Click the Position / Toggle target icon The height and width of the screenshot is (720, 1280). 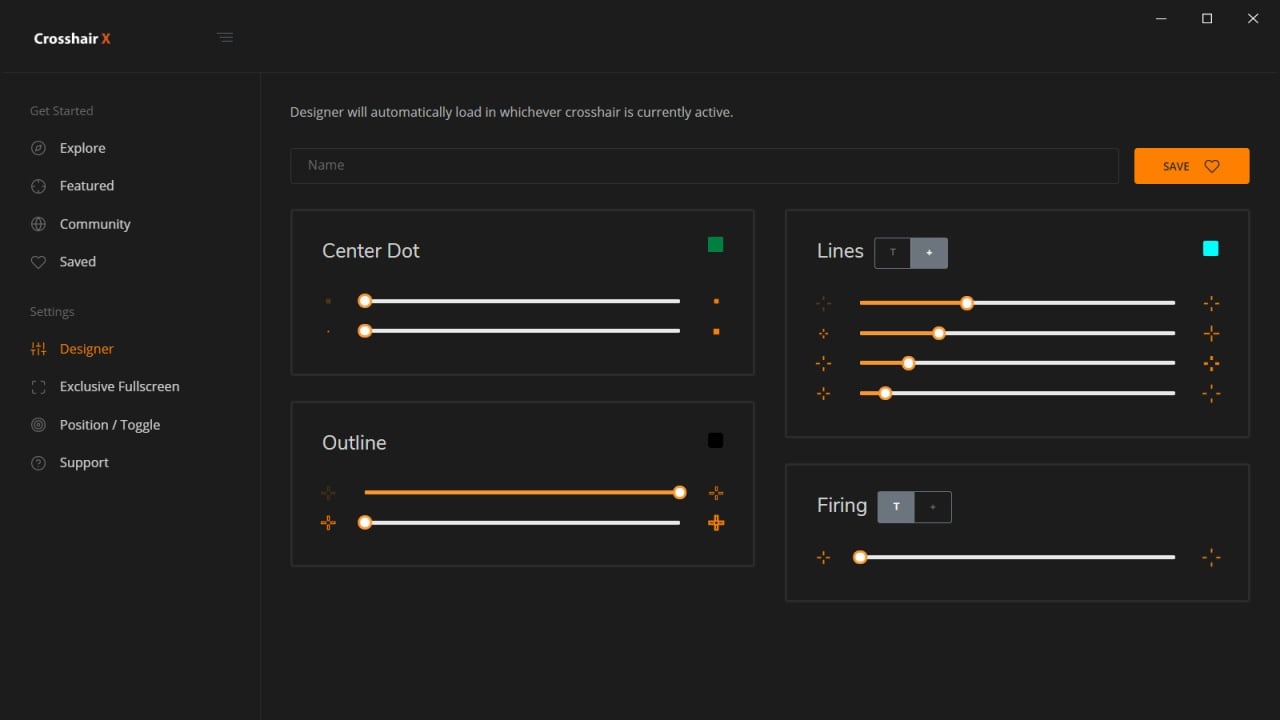[x=38, y=425]
